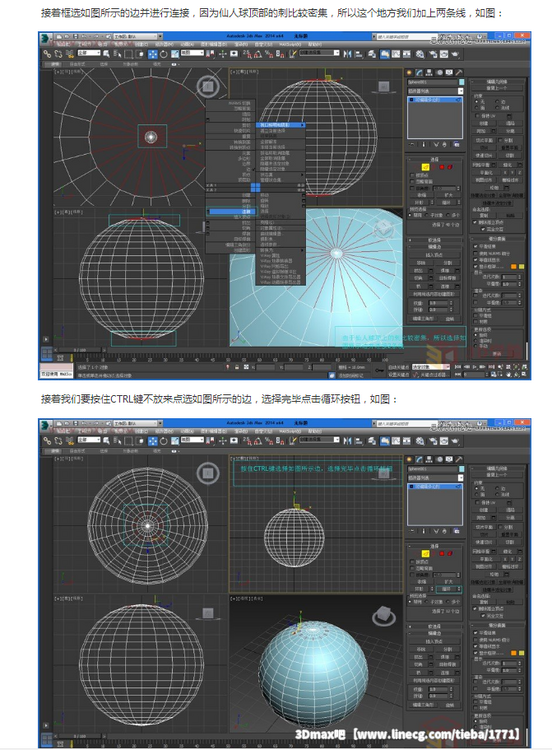Click Select and Move tool in second screenshot
The height and width of the screenshot is (750, 552).
pyautogui.click(x=153, y=441)
